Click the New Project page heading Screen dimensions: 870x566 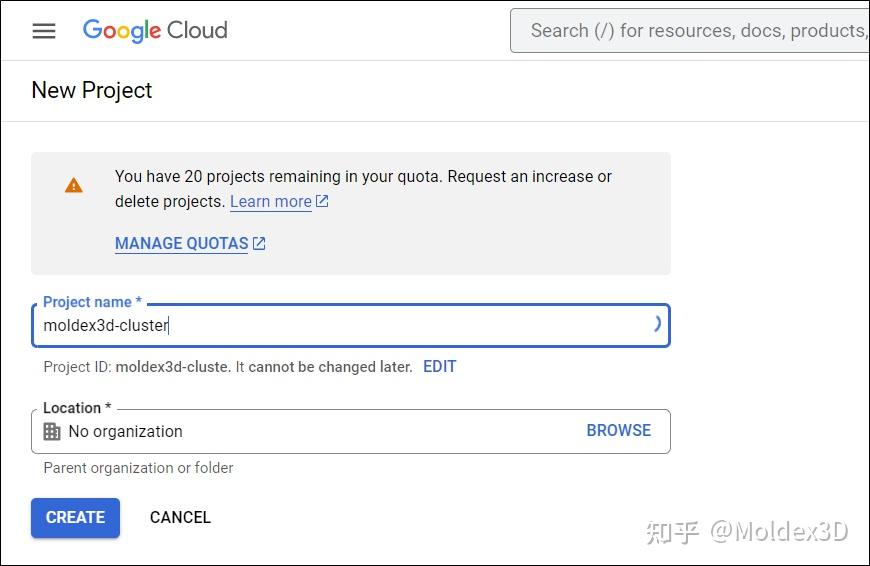click(x=92, y=90)
